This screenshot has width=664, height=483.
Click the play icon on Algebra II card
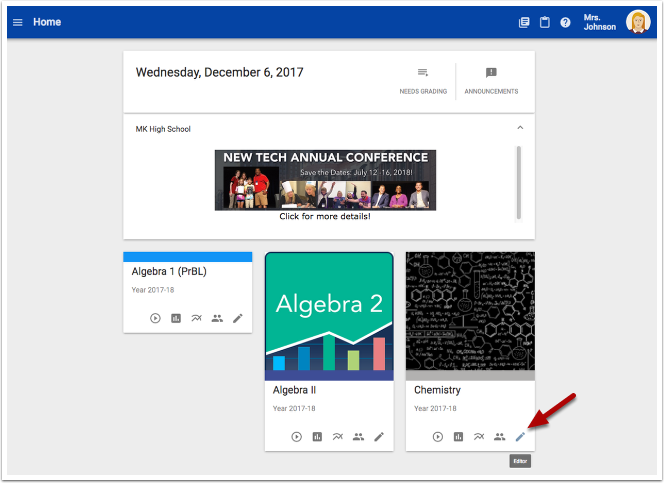click(x=296, y=437)
